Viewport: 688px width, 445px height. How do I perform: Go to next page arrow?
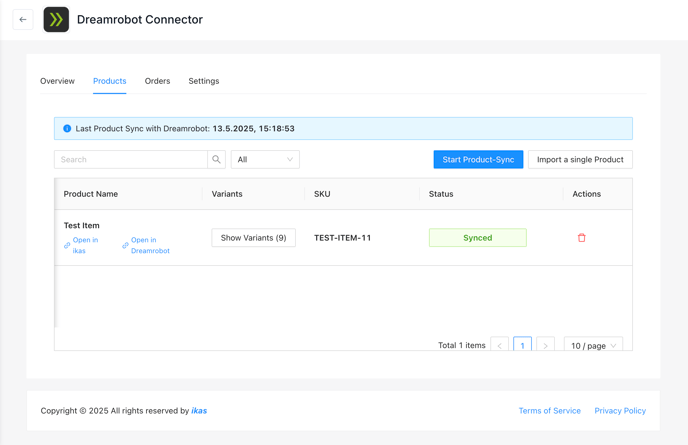pyautogui.click(x=545, y=345)
